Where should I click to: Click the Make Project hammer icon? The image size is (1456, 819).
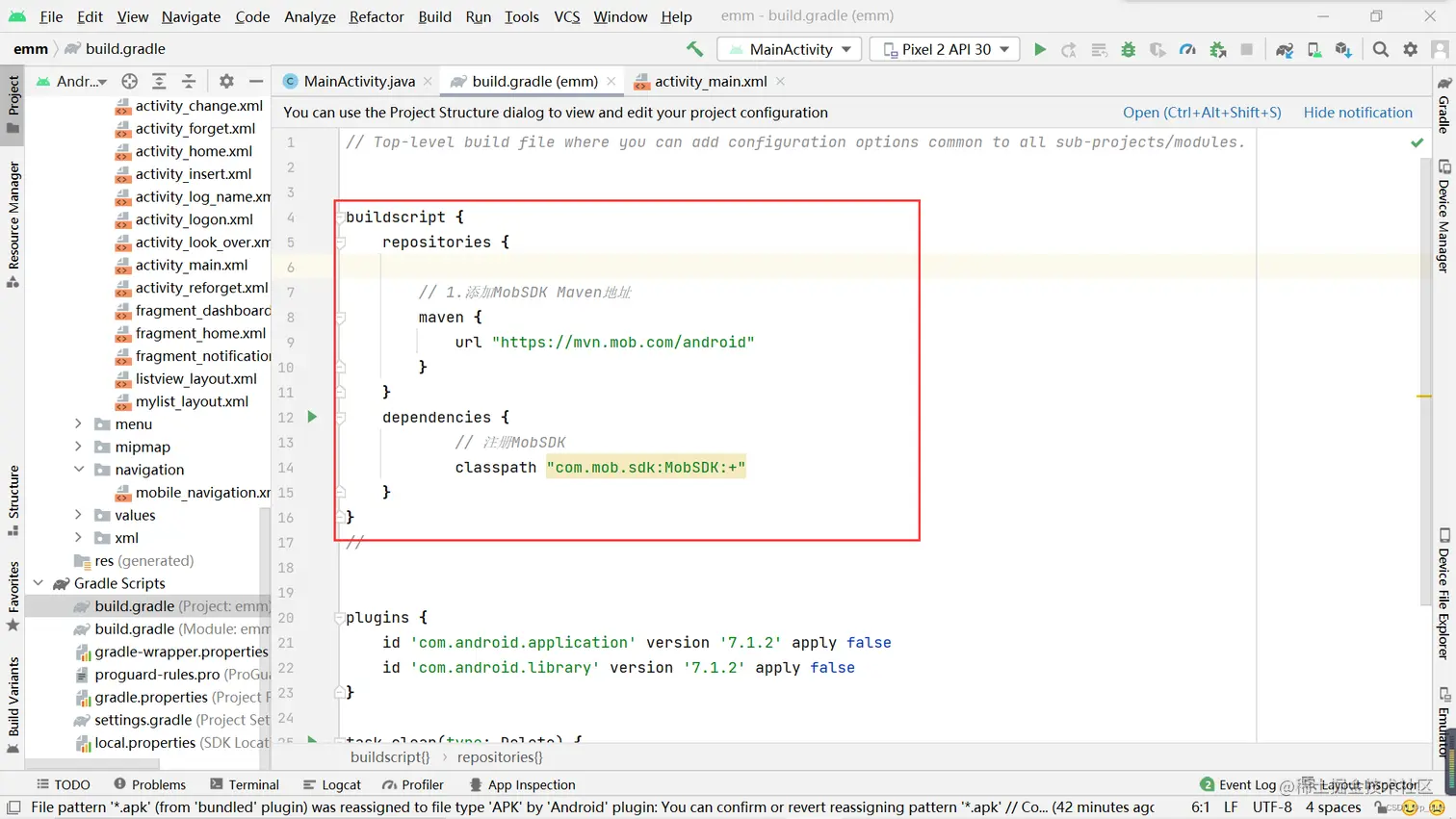click(694, 49)
